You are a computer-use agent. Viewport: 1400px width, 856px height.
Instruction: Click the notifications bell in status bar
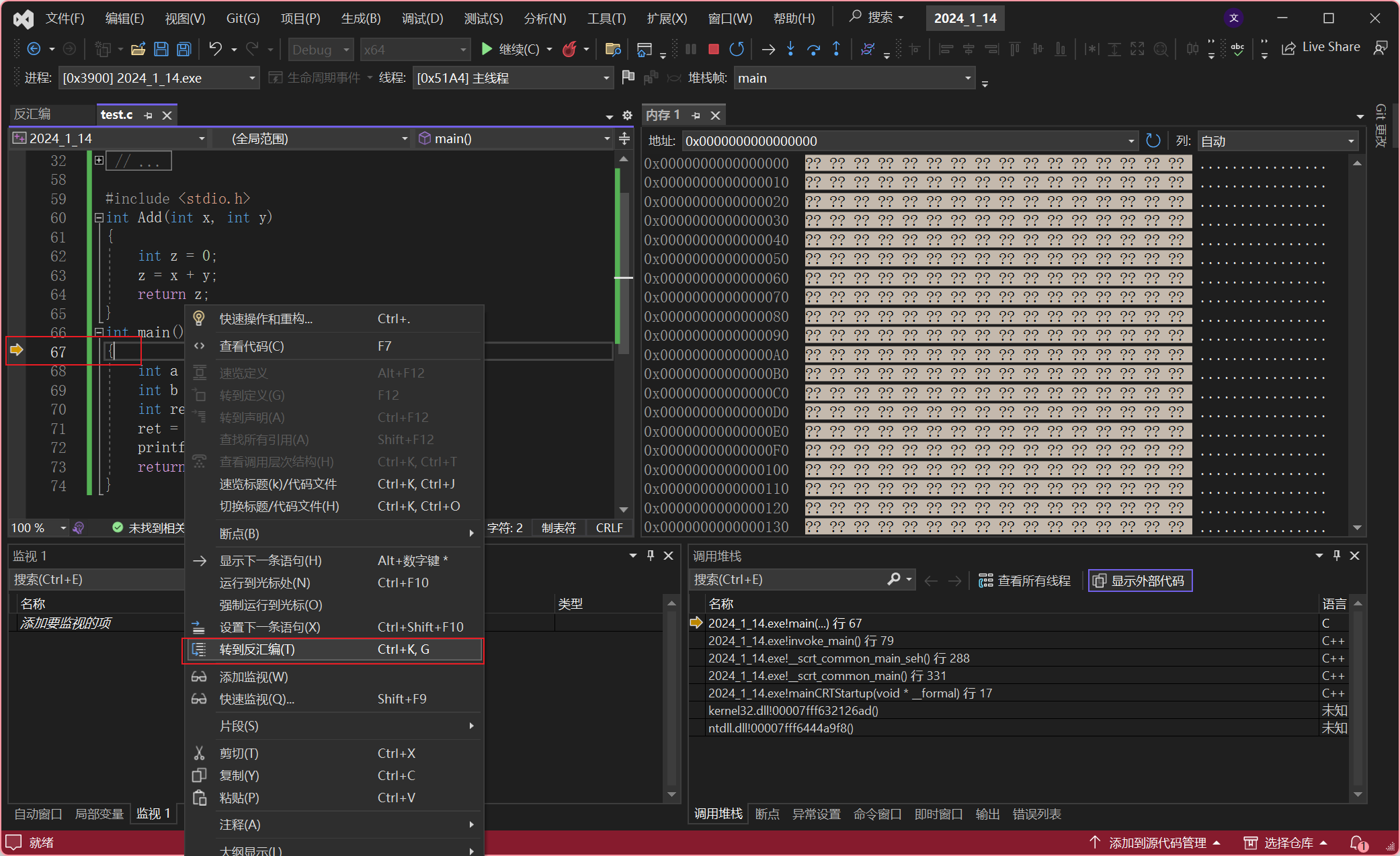(1358, 843)
